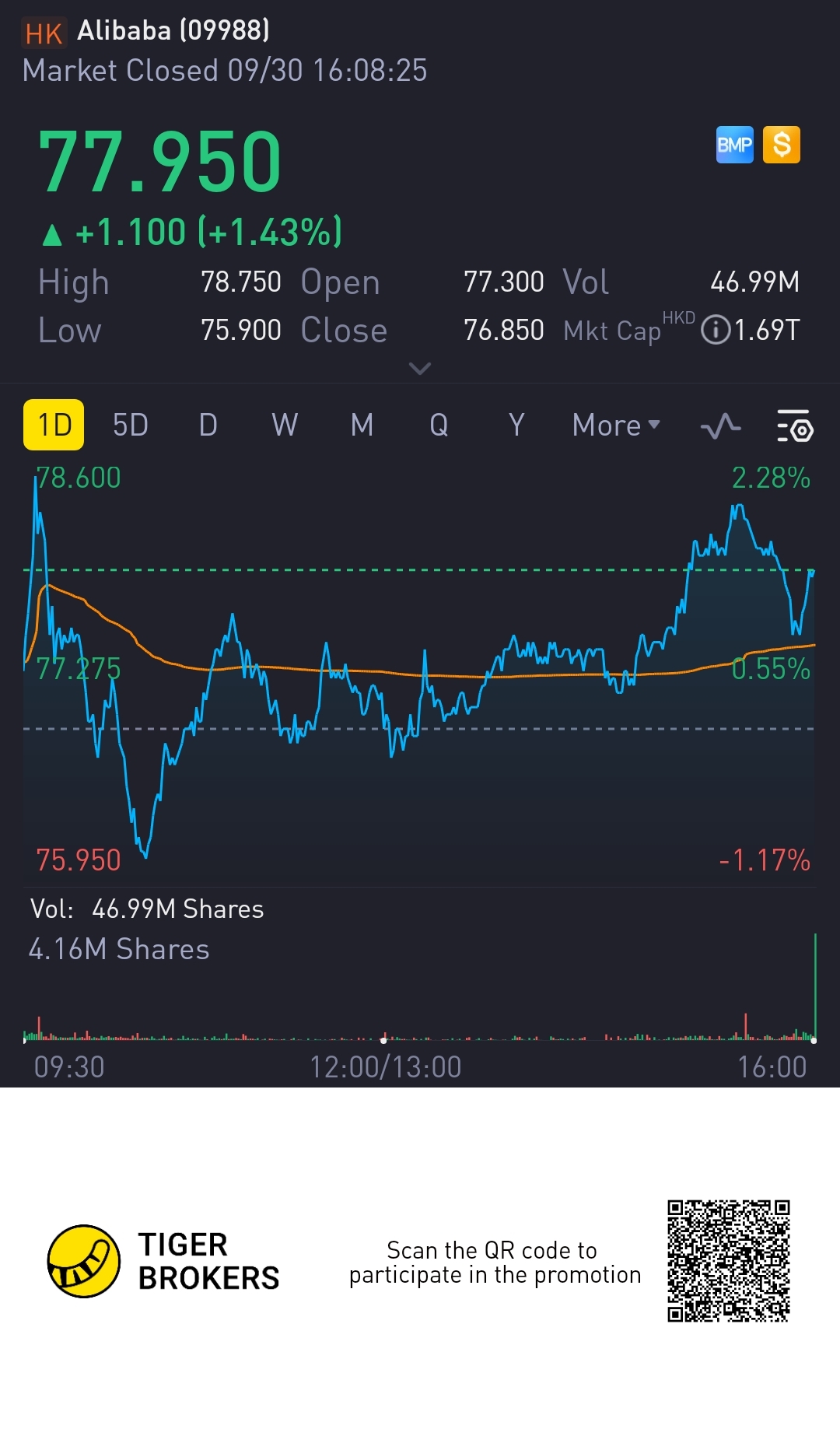The image size is (840, 1436).
Task: Select the 1D timeframe
Action: pos(54,425)
